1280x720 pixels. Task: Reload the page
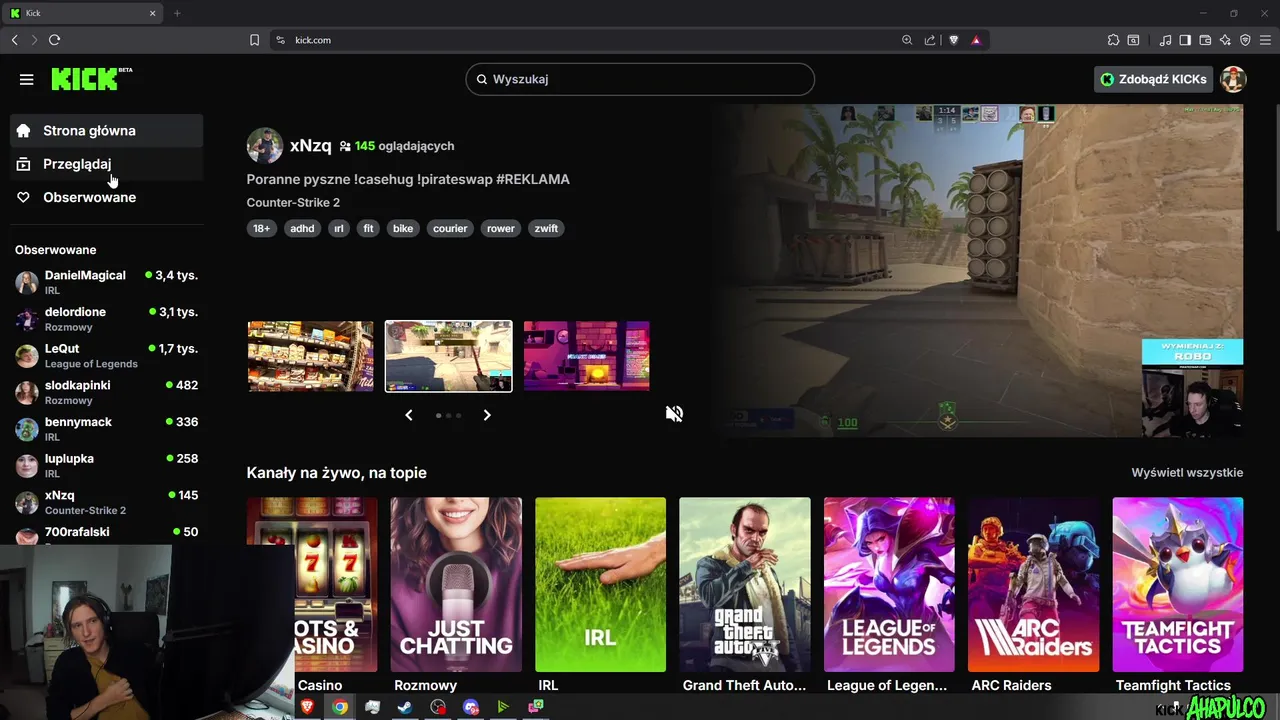(x=54, y=40)
